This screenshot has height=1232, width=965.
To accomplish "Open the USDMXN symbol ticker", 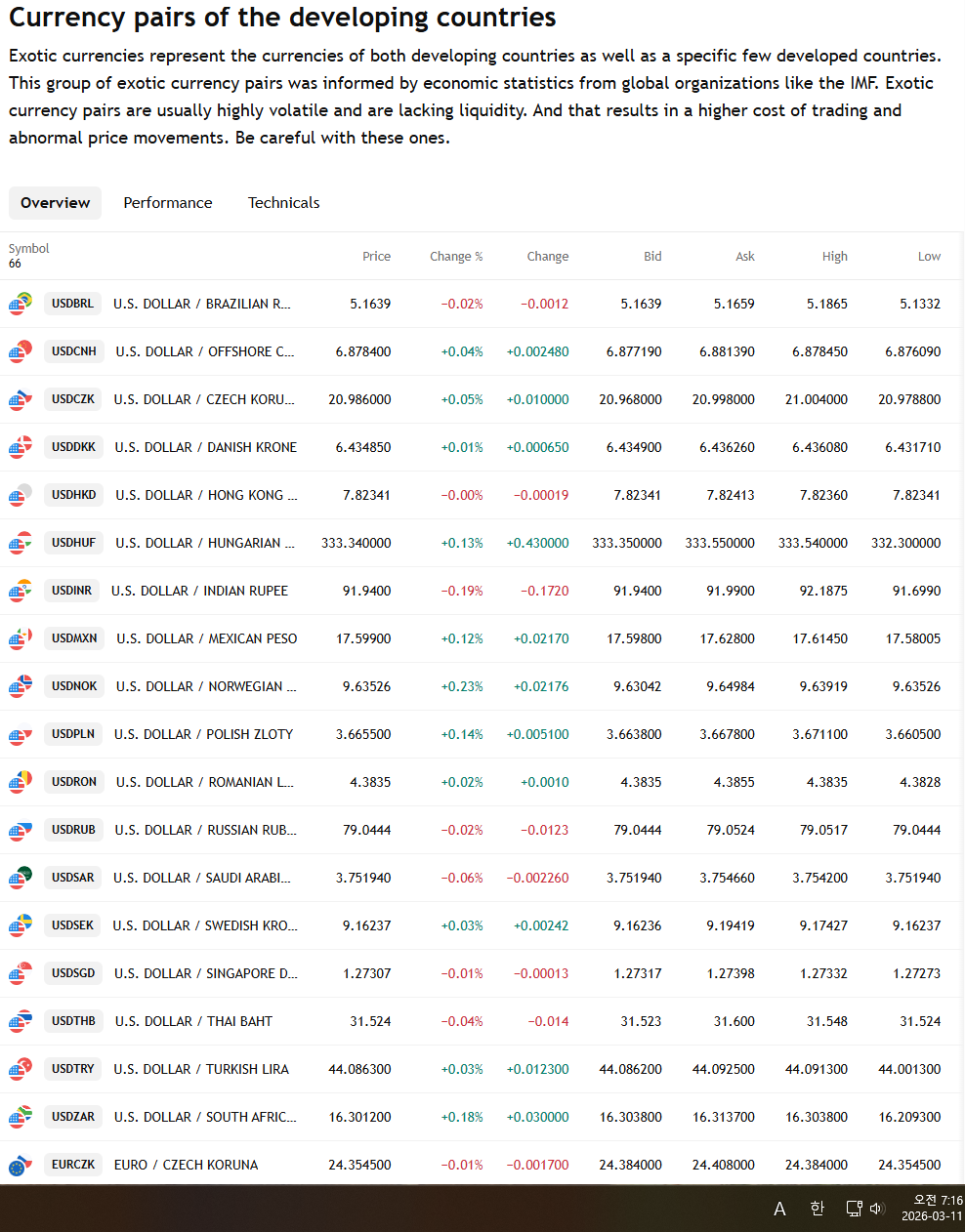I will pyautogui.click(x=74, y=638).
